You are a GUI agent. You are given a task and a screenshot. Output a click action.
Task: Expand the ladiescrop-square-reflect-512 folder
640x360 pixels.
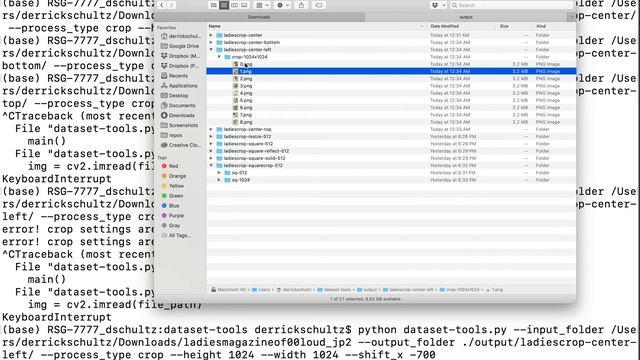coord(211,151)
